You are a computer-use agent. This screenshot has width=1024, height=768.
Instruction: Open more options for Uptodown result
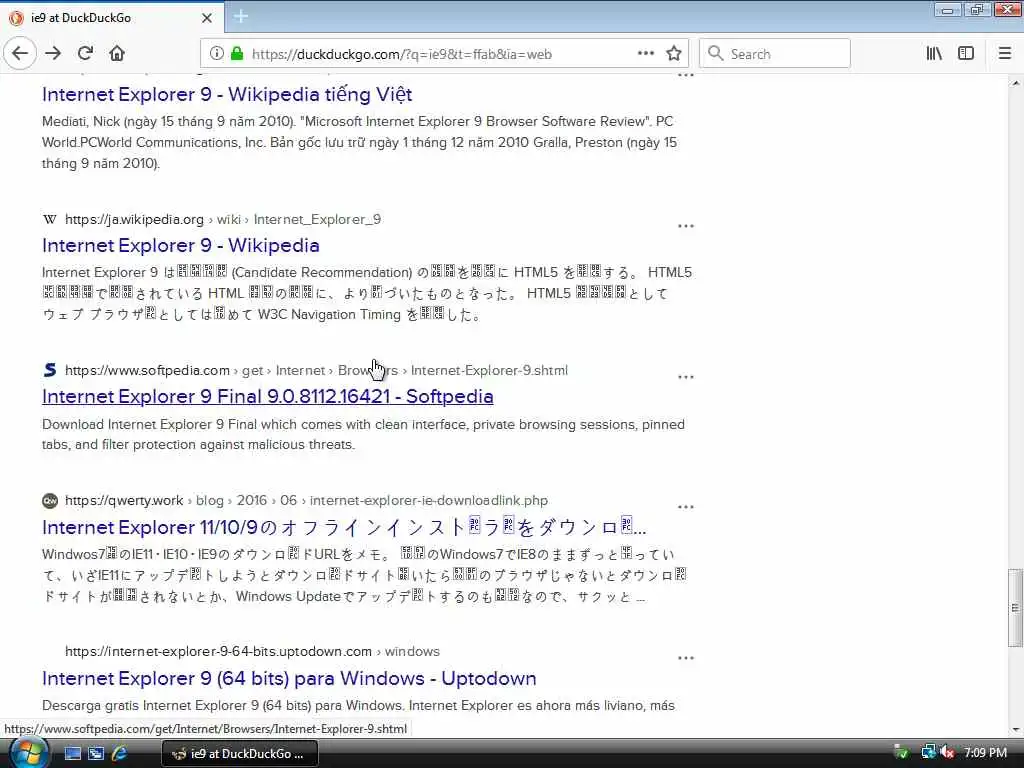686,658
